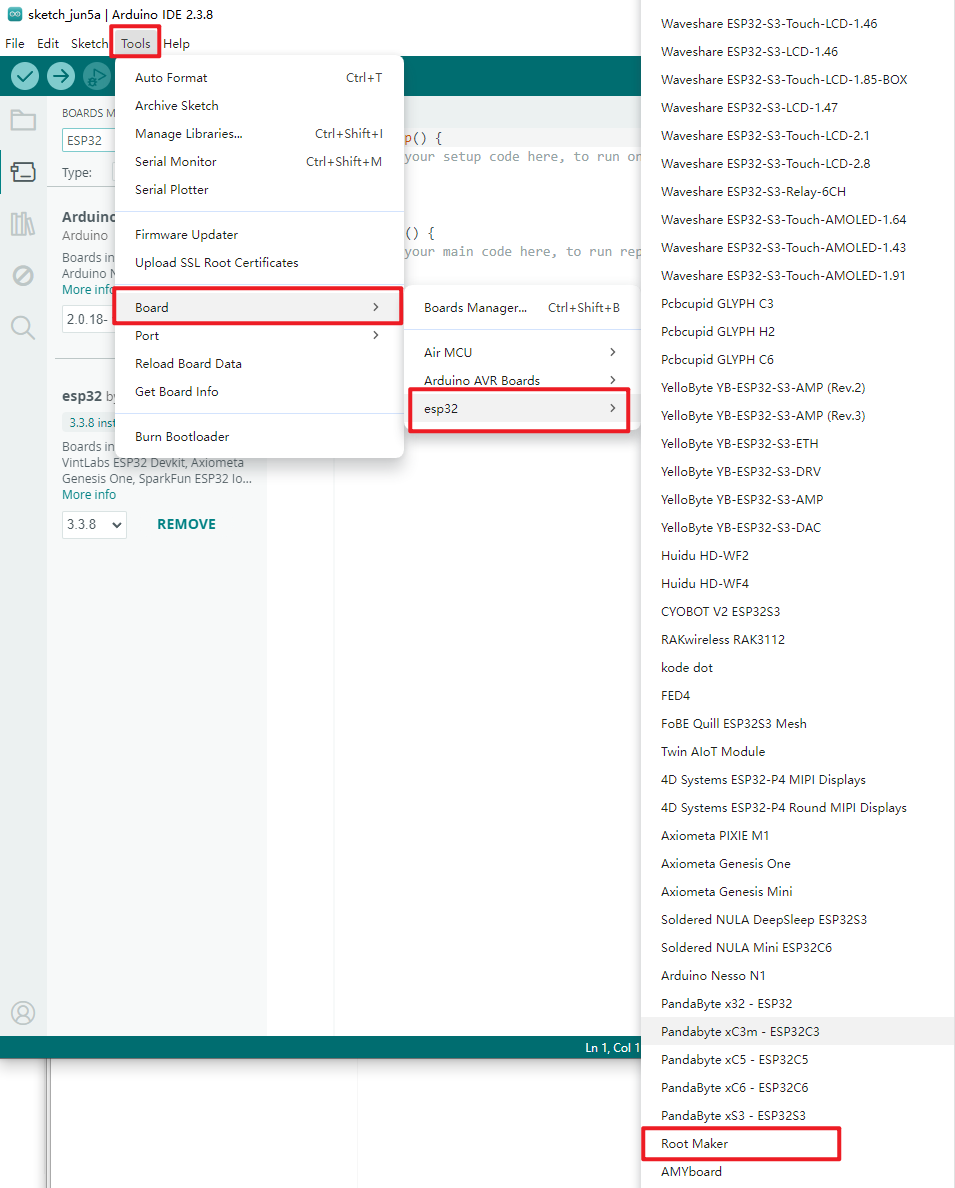The width and height of the screenshot is (955, 1188).
Task: Click the ESP32 boards search field
Action: (x=88, y=140)
